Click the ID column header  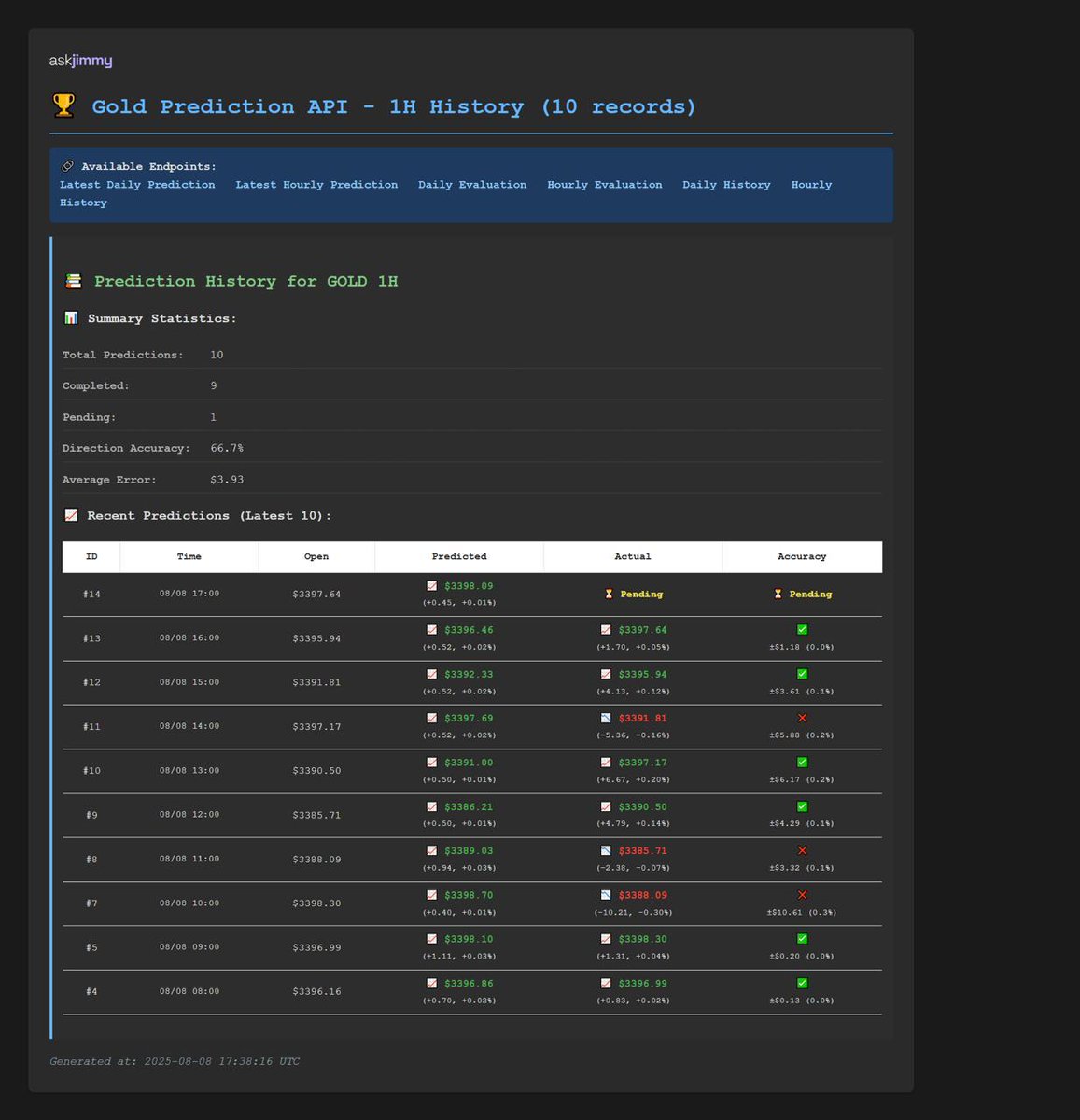[91, 556]
